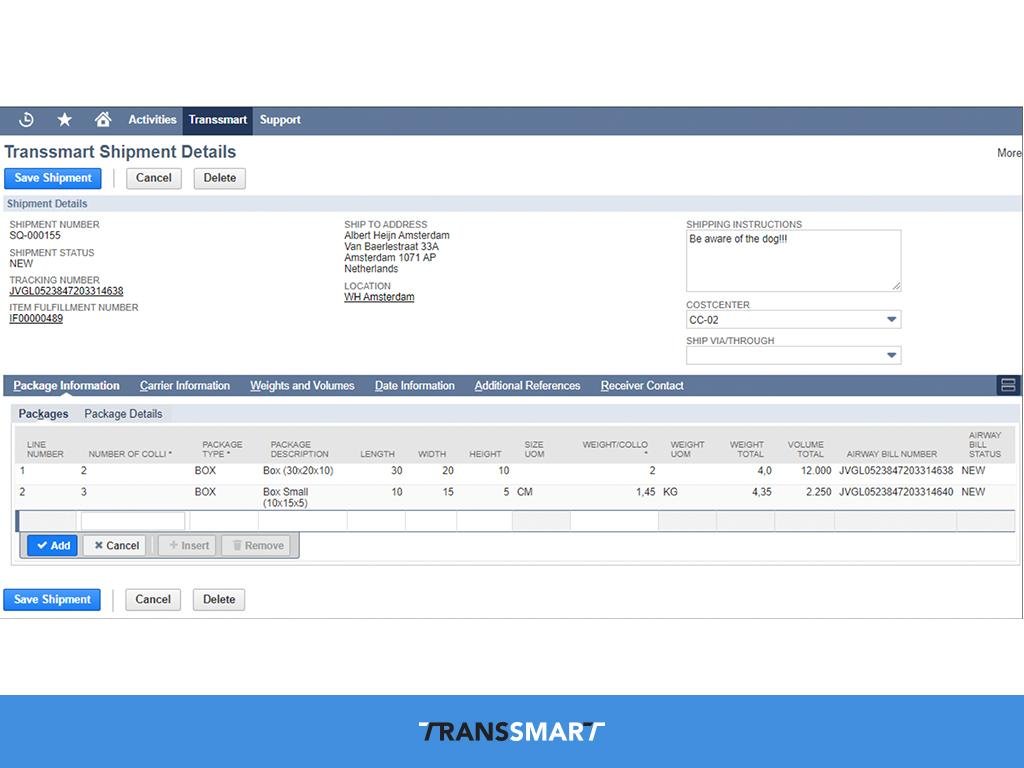
Task: Click volume total 2.250 cell
Action: (x=818, y=492)
